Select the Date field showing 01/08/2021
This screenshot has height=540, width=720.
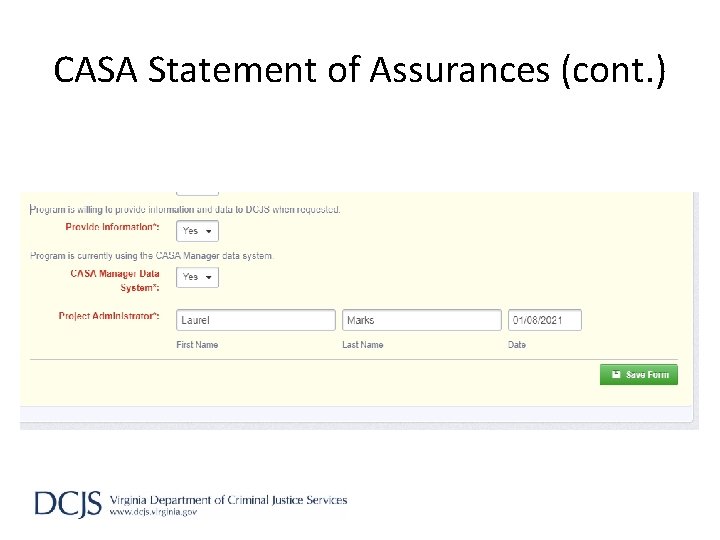point(544,320)
